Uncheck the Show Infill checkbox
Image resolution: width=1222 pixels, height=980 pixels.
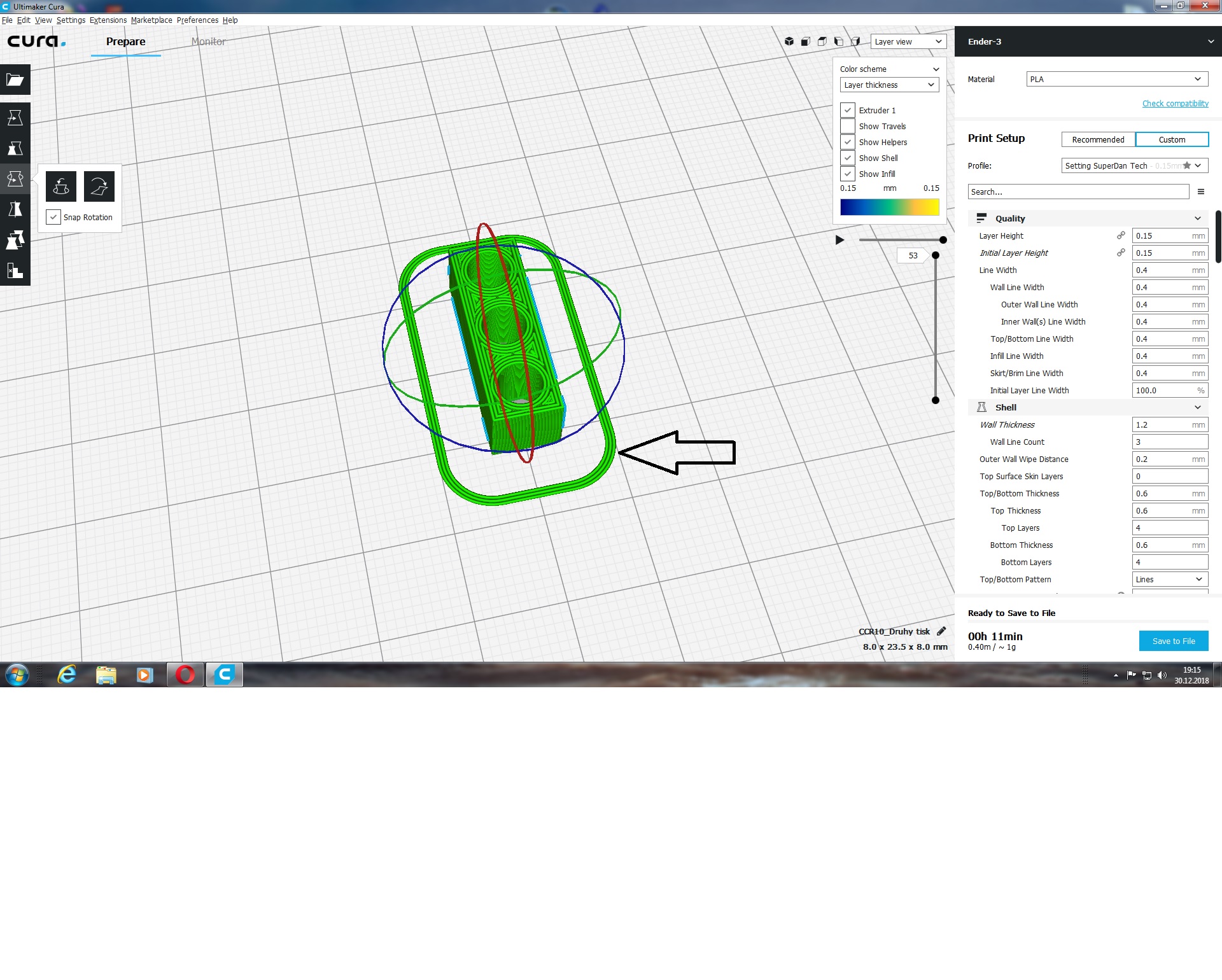(848, 174)
